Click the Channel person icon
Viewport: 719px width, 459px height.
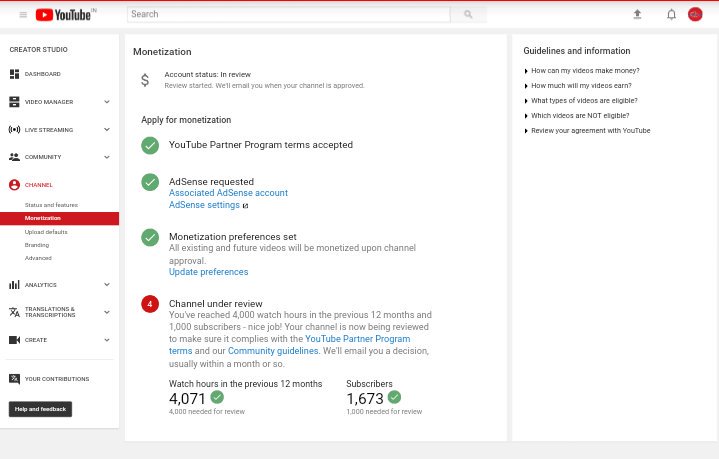[x=14, y=185]
